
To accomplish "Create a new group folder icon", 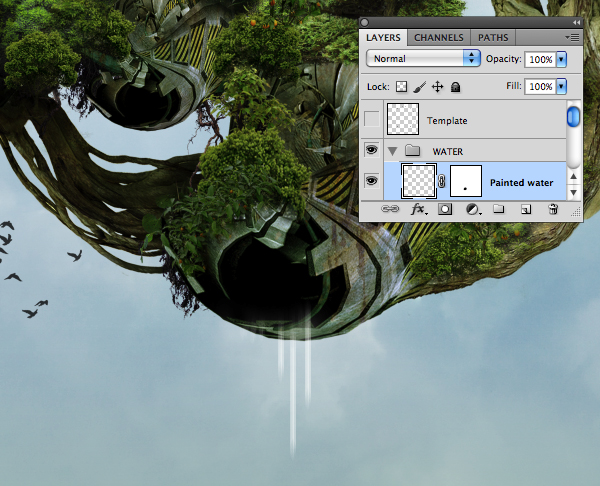I will [498, 209].
